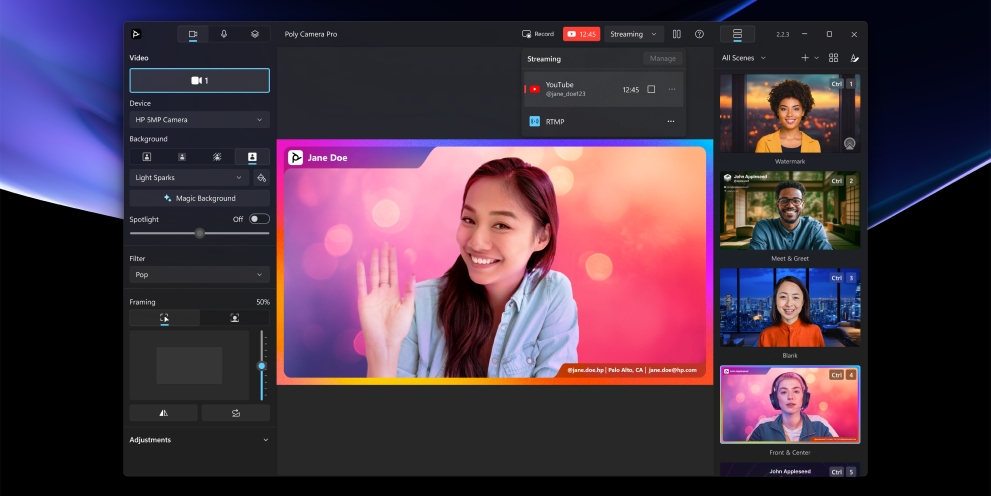991x496 pixels.
Task: Open the help question mark icon
Action: (x=699, y=34)
